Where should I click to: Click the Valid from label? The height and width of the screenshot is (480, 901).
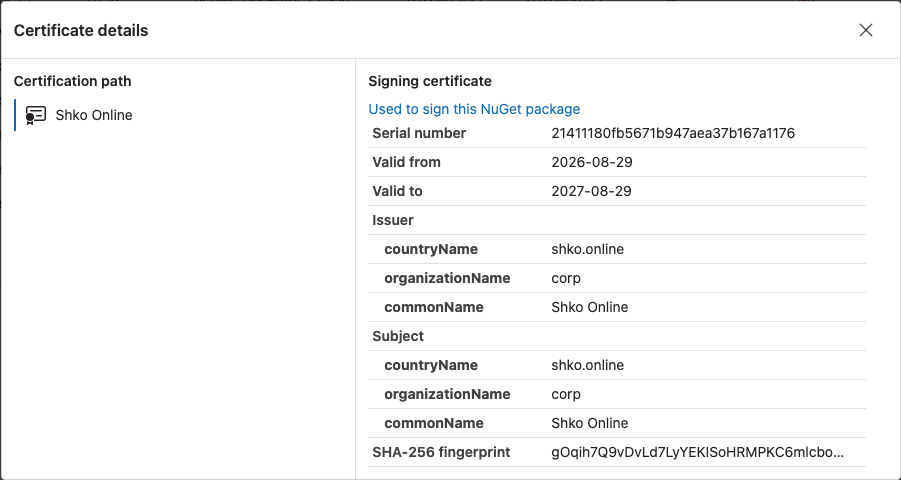(406, 162)
